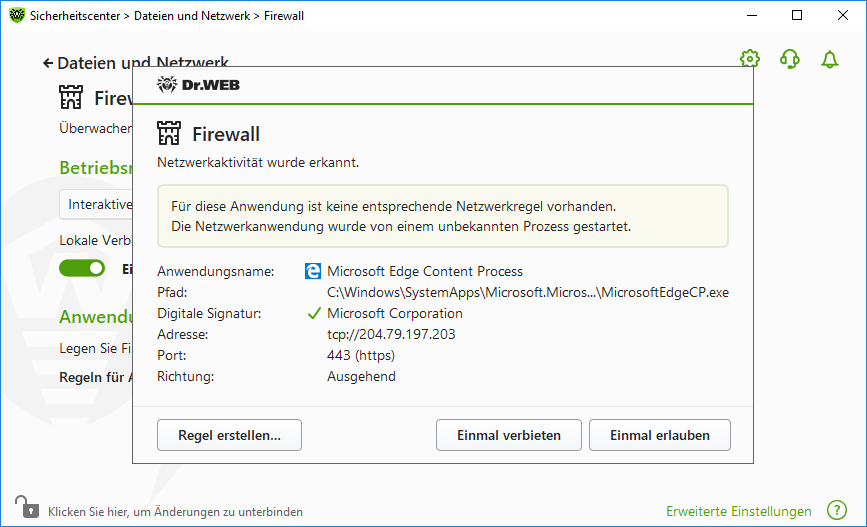The image size is (867, 527).
Task: Click the Regel erstellen button
Action: pos(229,435)
